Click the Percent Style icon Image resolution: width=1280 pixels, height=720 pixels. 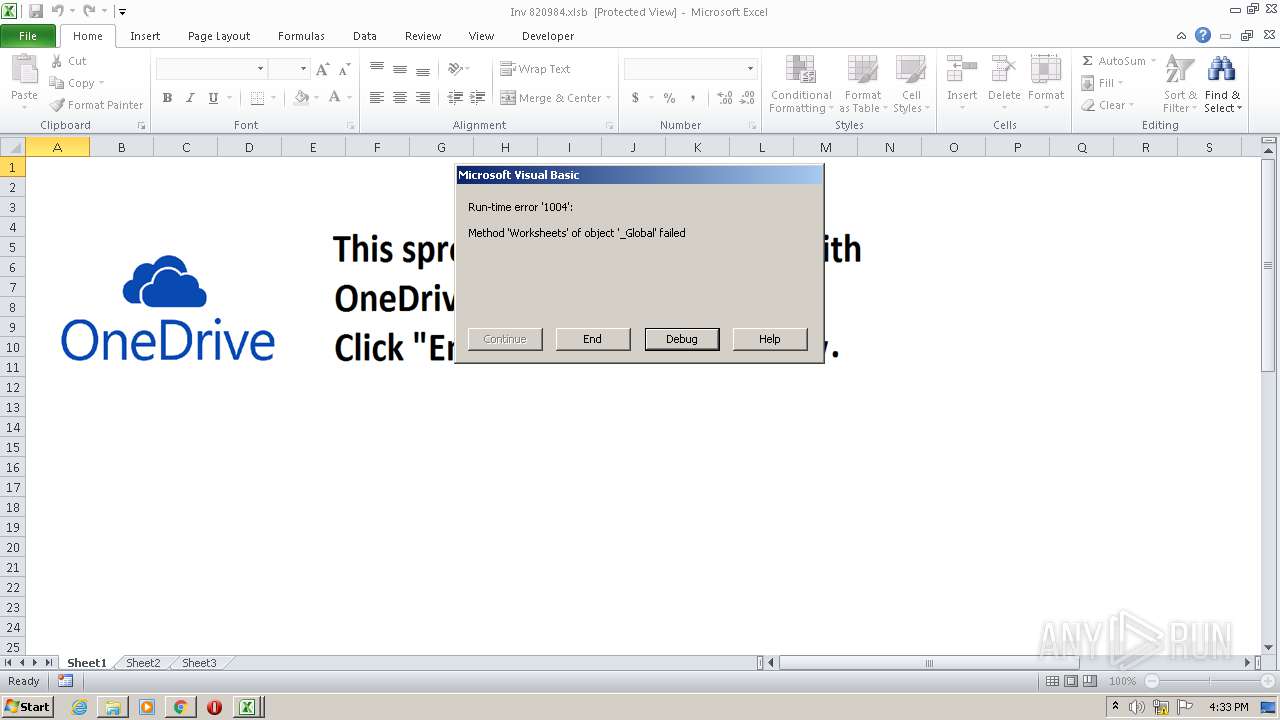pyautogui.click(x=669, y=98)
